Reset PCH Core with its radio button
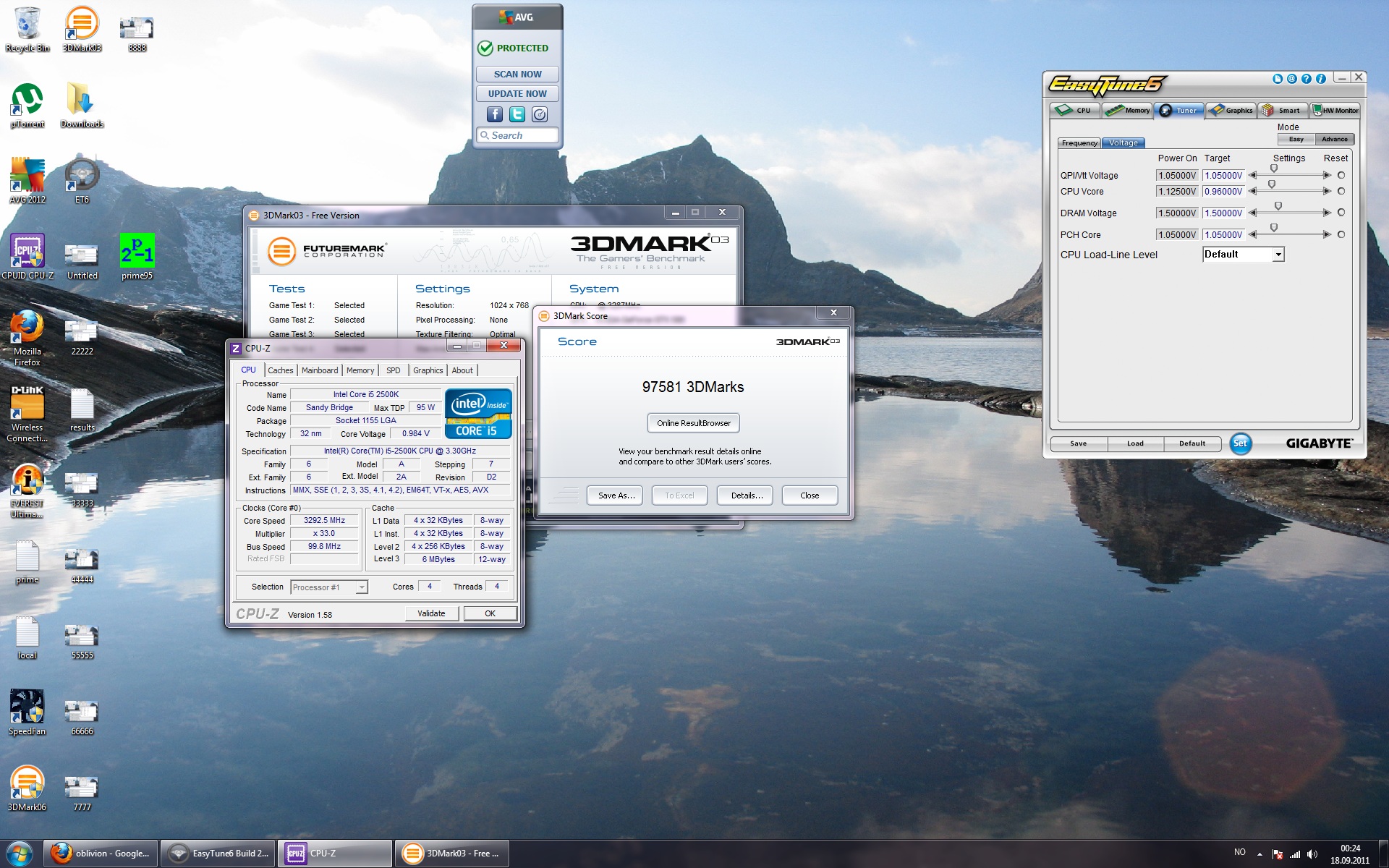The height and width of the screenshot is (868, 1389). click(x=1341, y=234)
